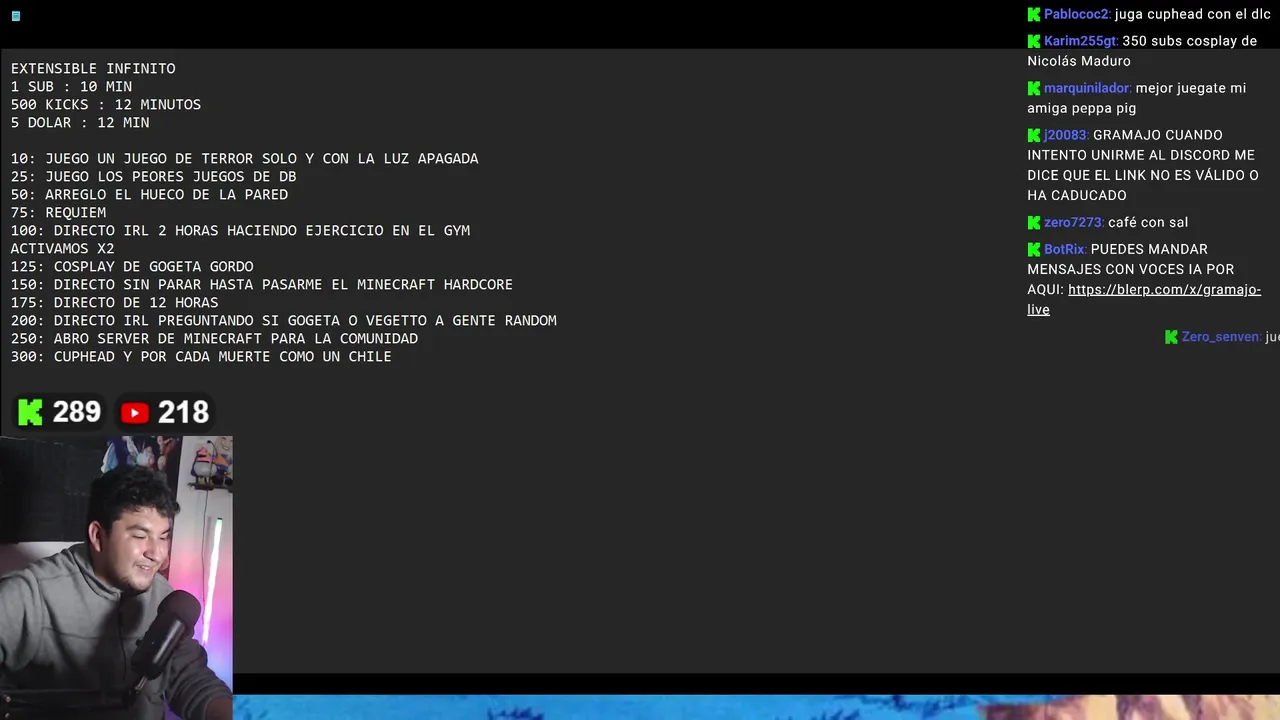1280x720 pixels.
Task: Click Kick badge next to zero7273
Action: click(1034, 222)
